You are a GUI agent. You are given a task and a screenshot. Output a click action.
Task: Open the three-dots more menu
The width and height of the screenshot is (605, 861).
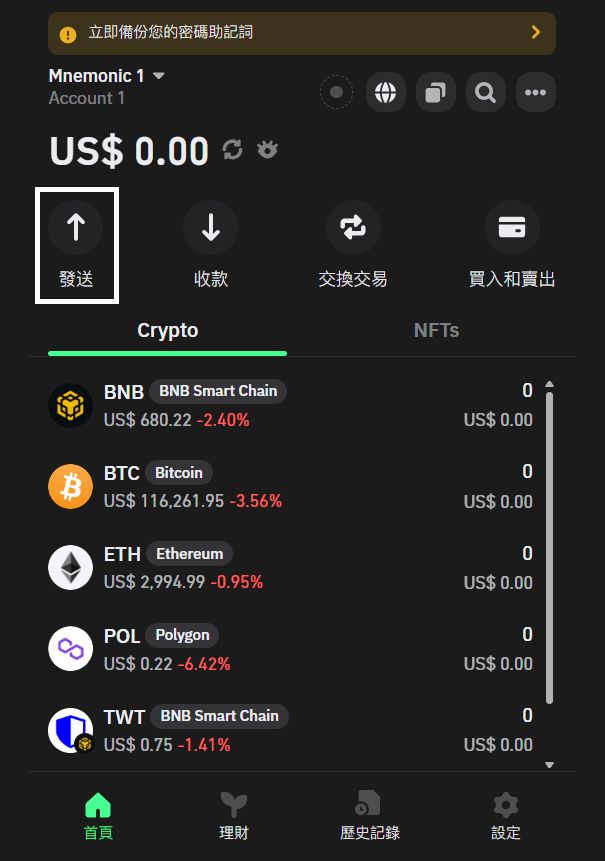click(x=535, y=92)
